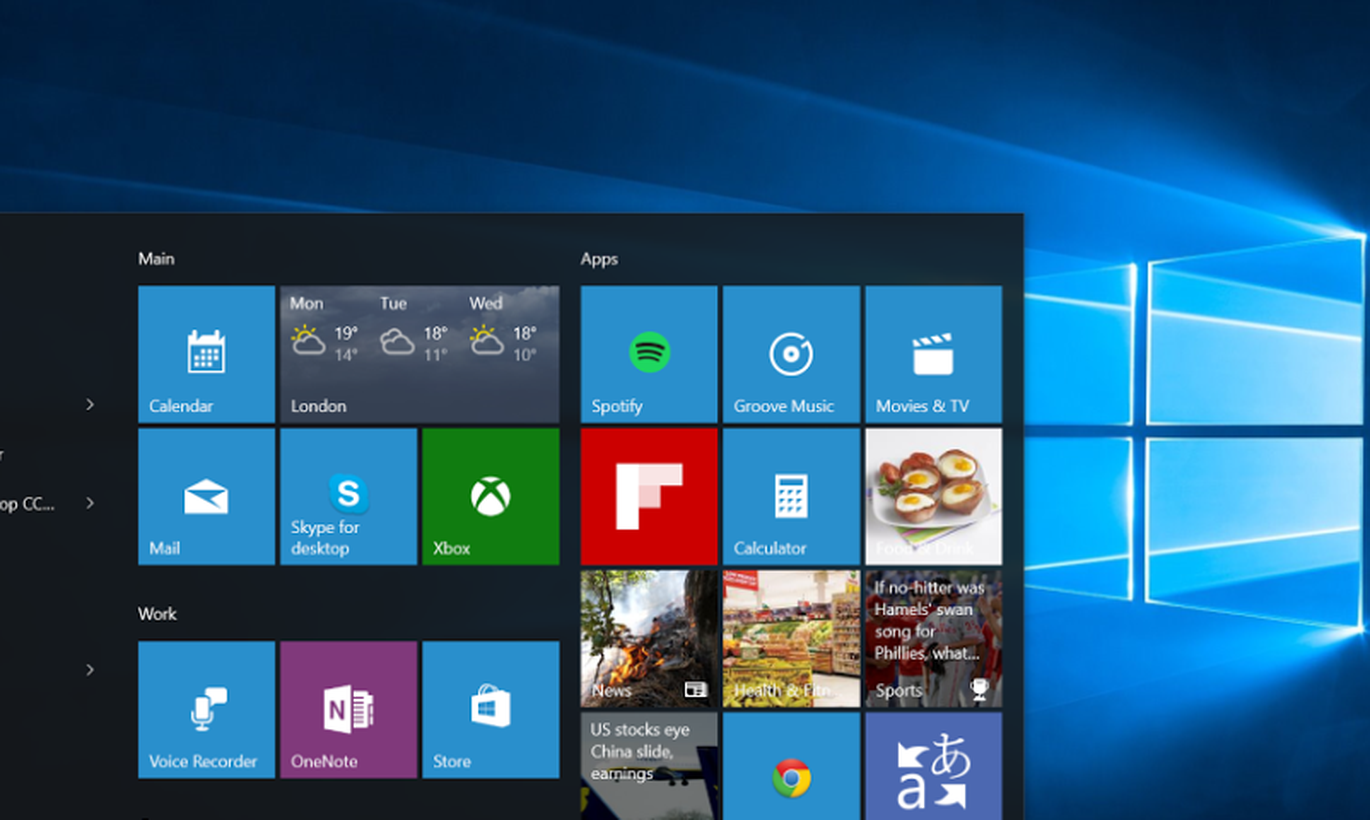Click the Main group heading
Viewport: 1370px width, 820px height.
coord(156,258)
